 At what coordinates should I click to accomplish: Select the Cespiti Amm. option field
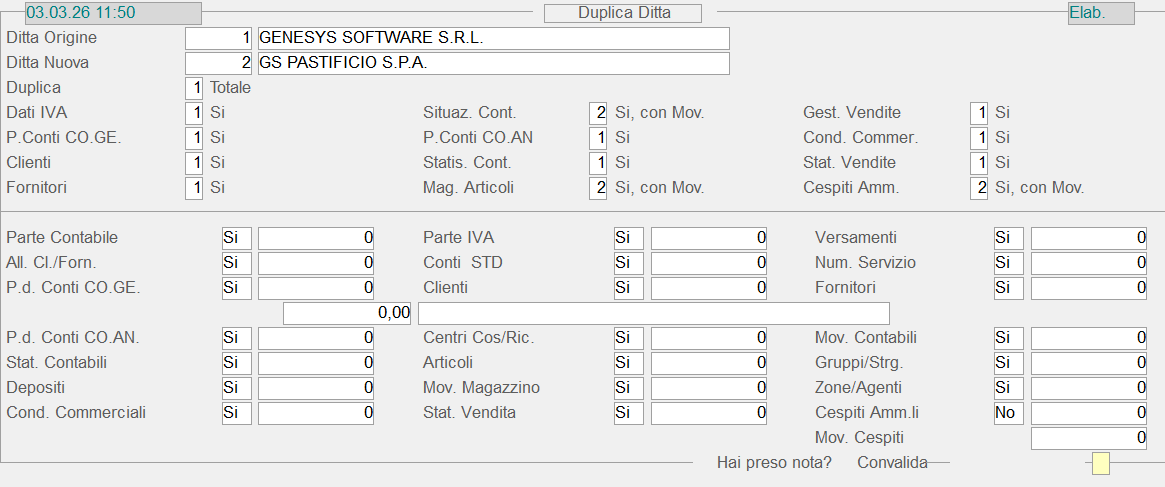979,188
